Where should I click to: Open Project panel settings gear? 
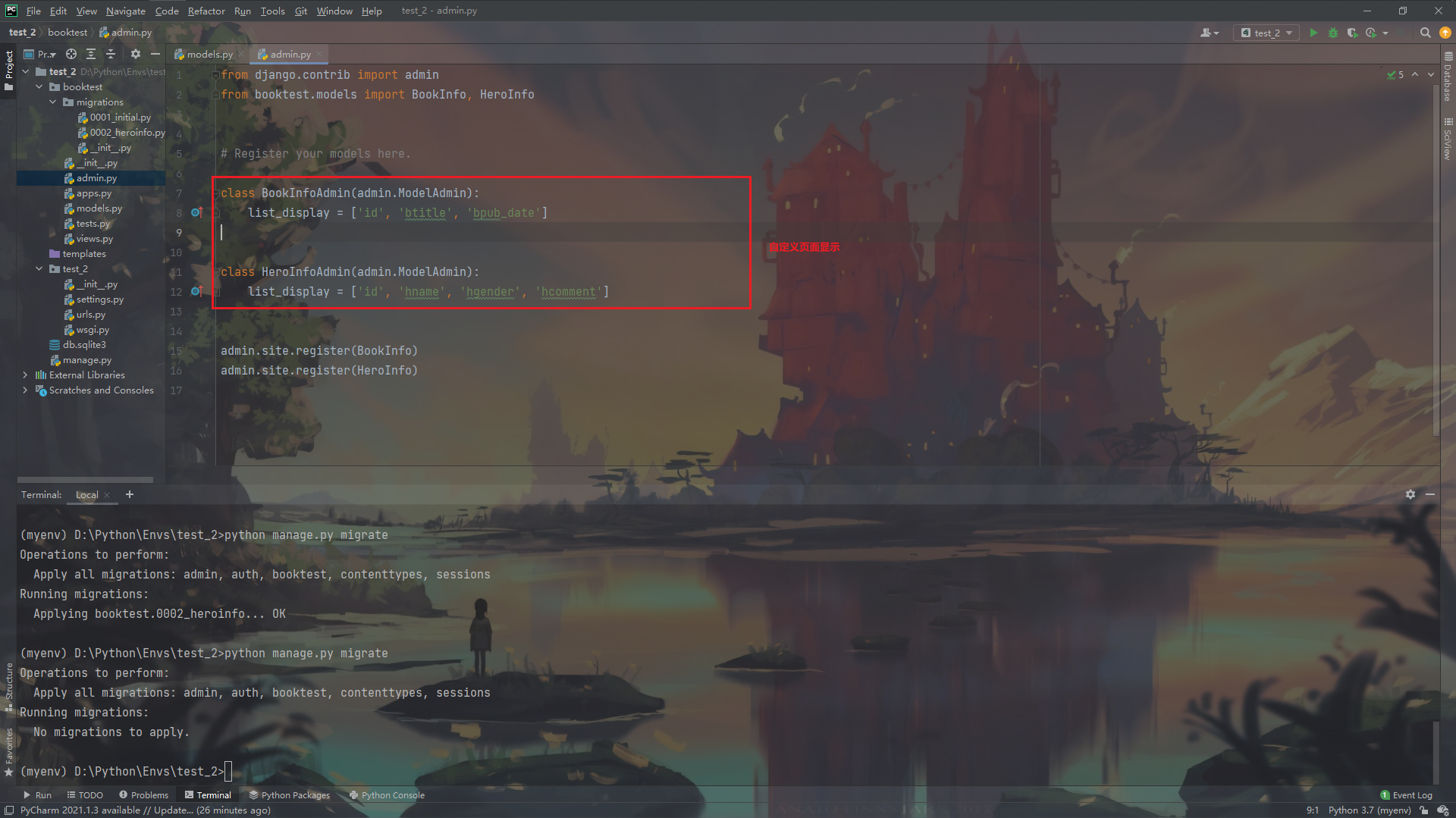(135, 54)
